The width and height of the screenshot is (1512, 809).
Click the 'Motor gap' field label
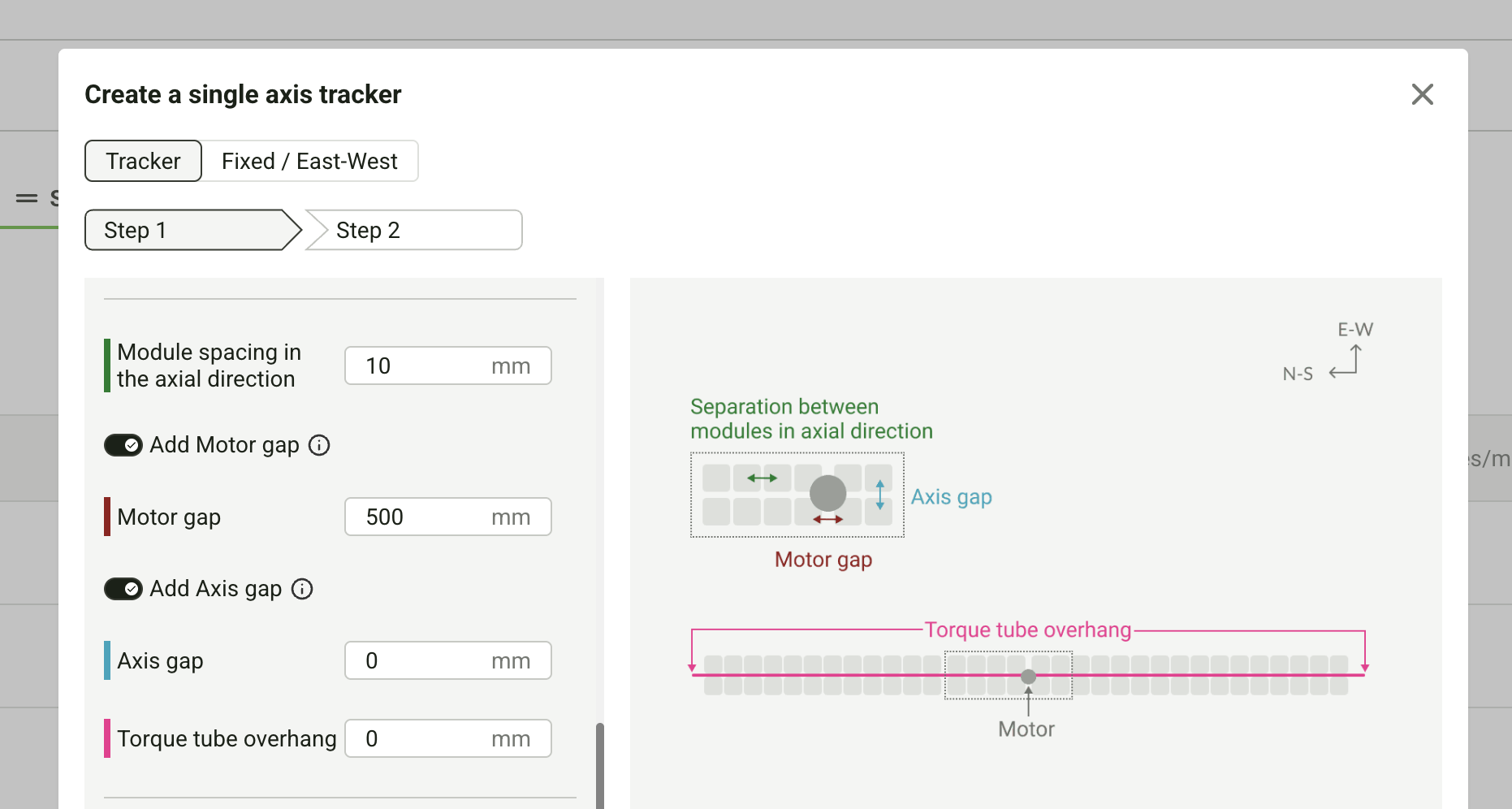coord(169,517)
